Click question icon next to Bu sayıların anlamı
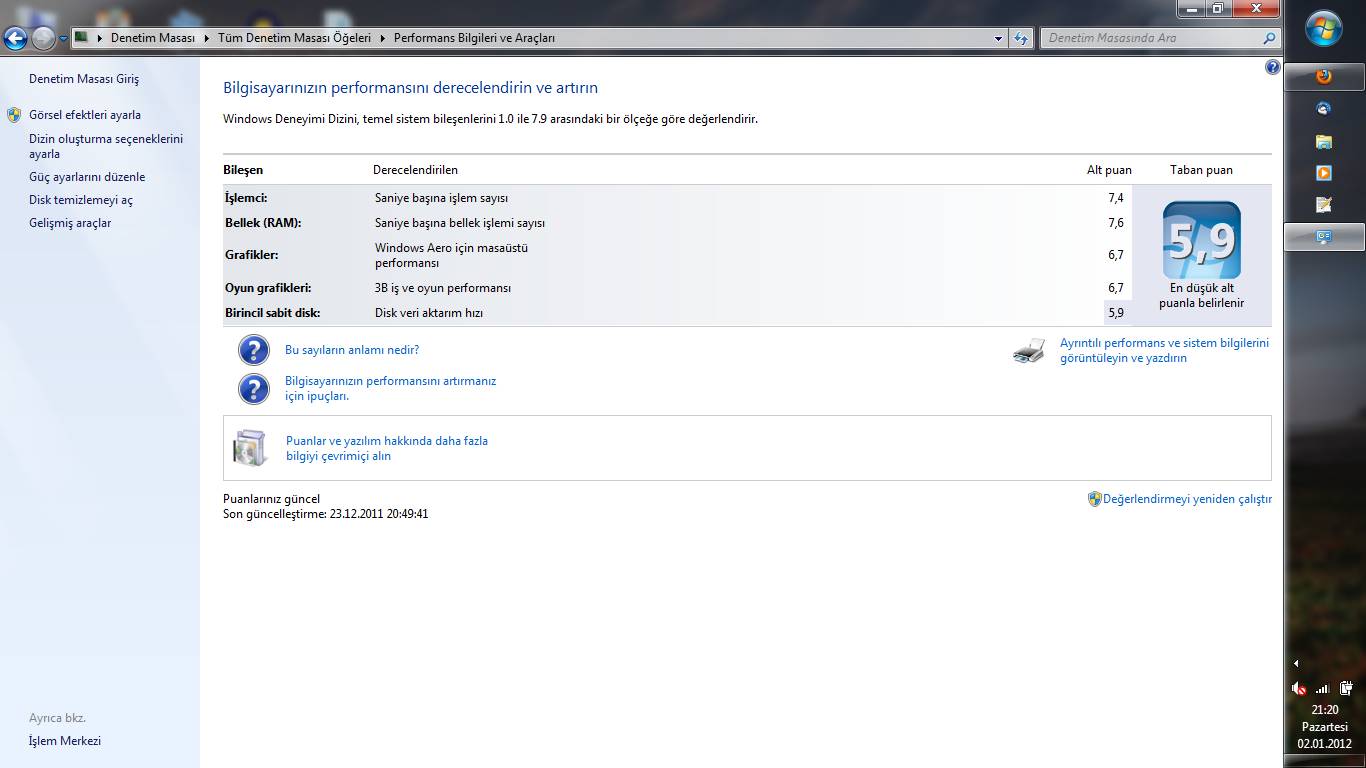 pos(254,350)
